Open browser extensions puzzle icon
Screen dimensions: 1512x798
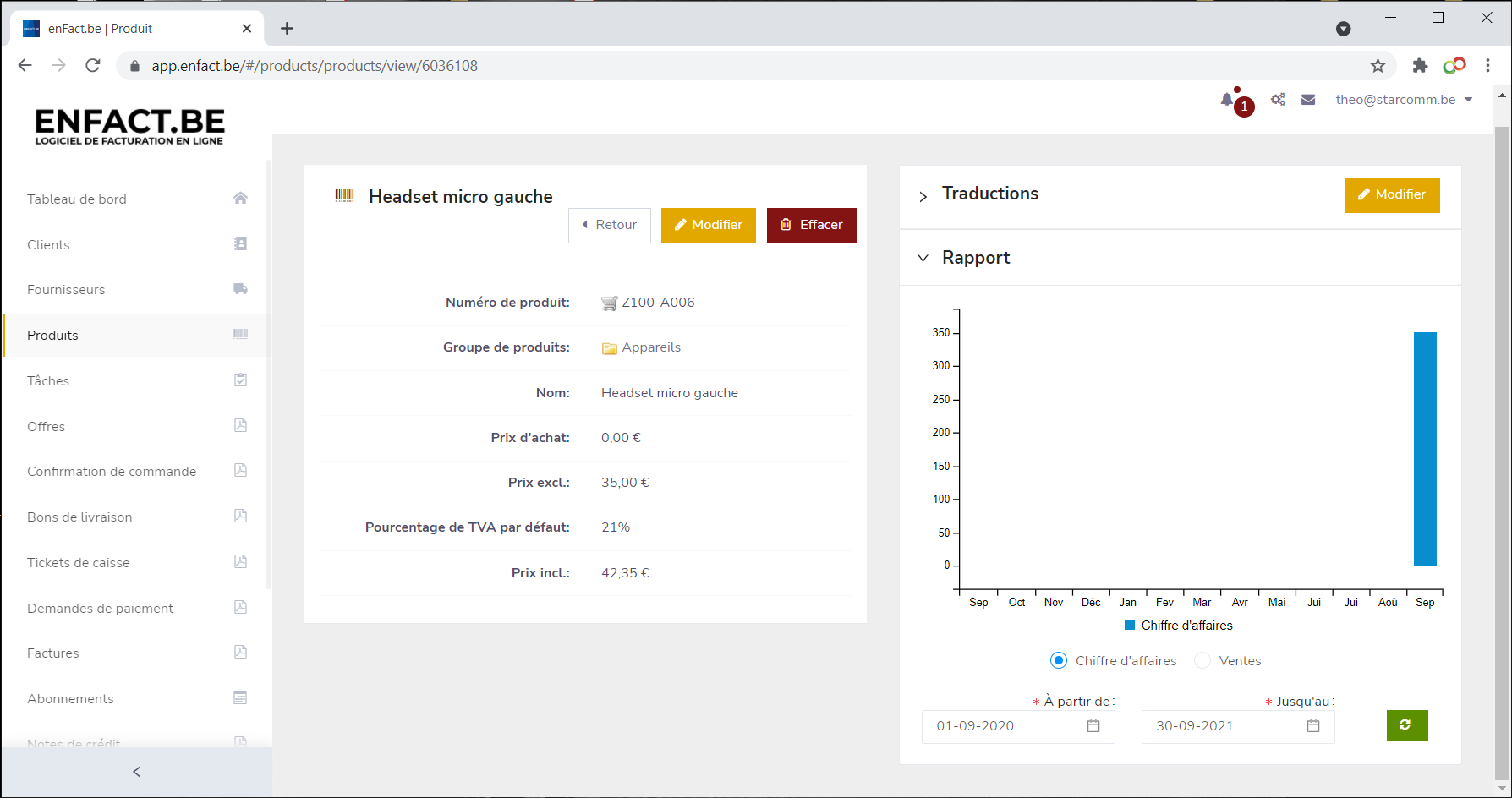coord(1420,66)
